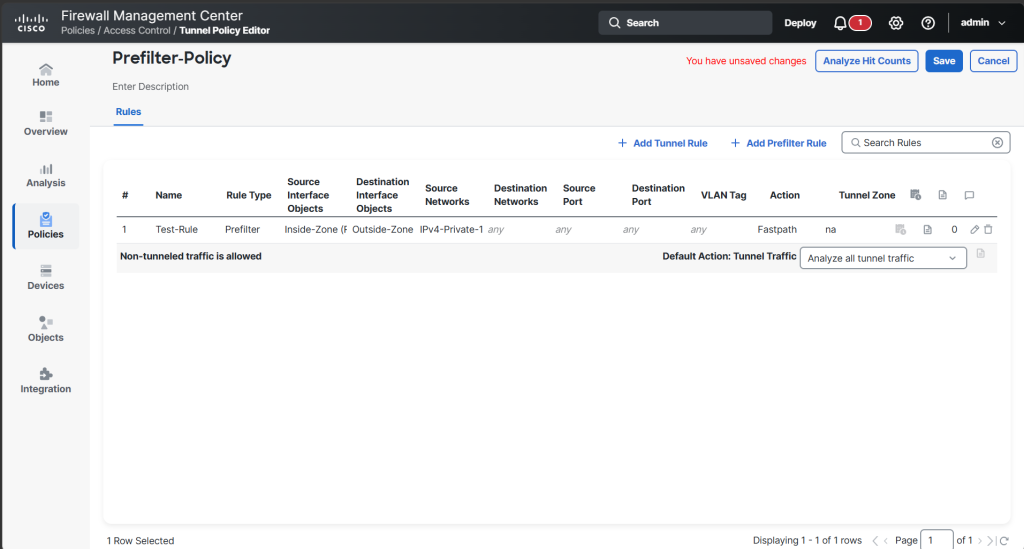Delete Test-Rule with the trash icon
The height and width of the screenshot is (549, 1024).
click(988, 229)
